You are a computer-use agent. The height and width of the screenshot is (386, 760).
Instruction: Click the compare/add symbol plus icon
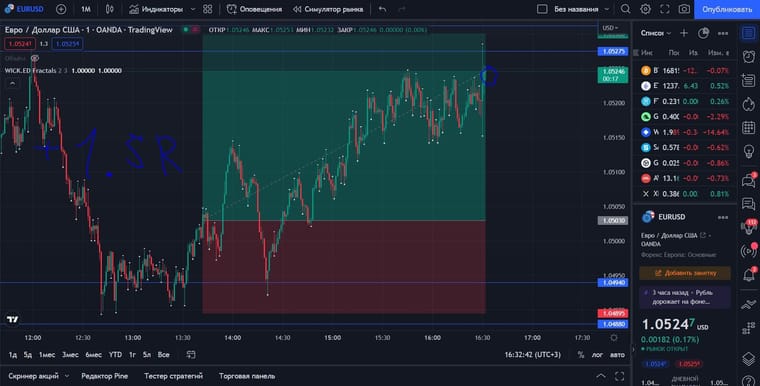click(61, 9)
